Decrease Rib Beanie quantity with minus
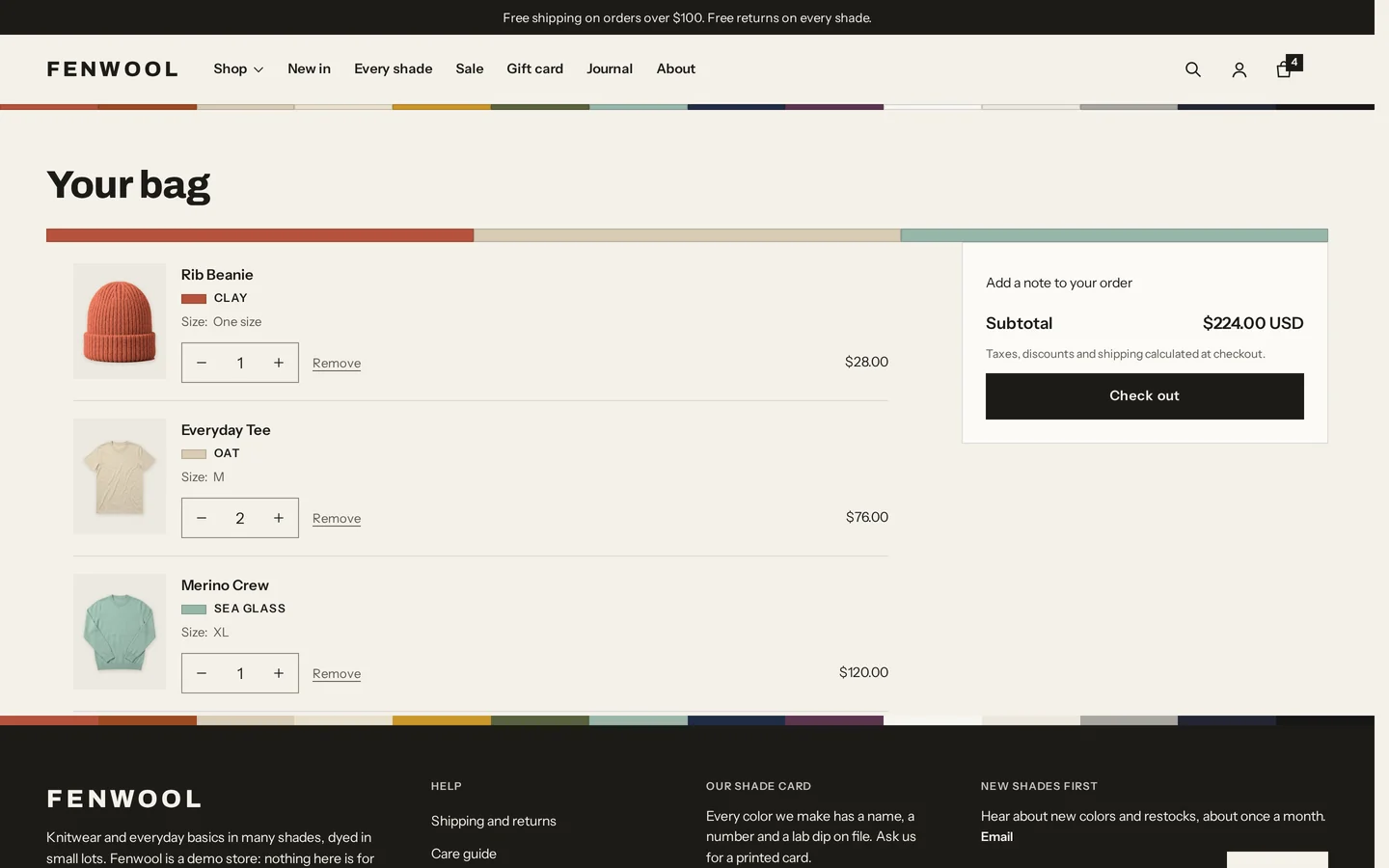Screen dimensions: 1389x868 click(202, 363)
